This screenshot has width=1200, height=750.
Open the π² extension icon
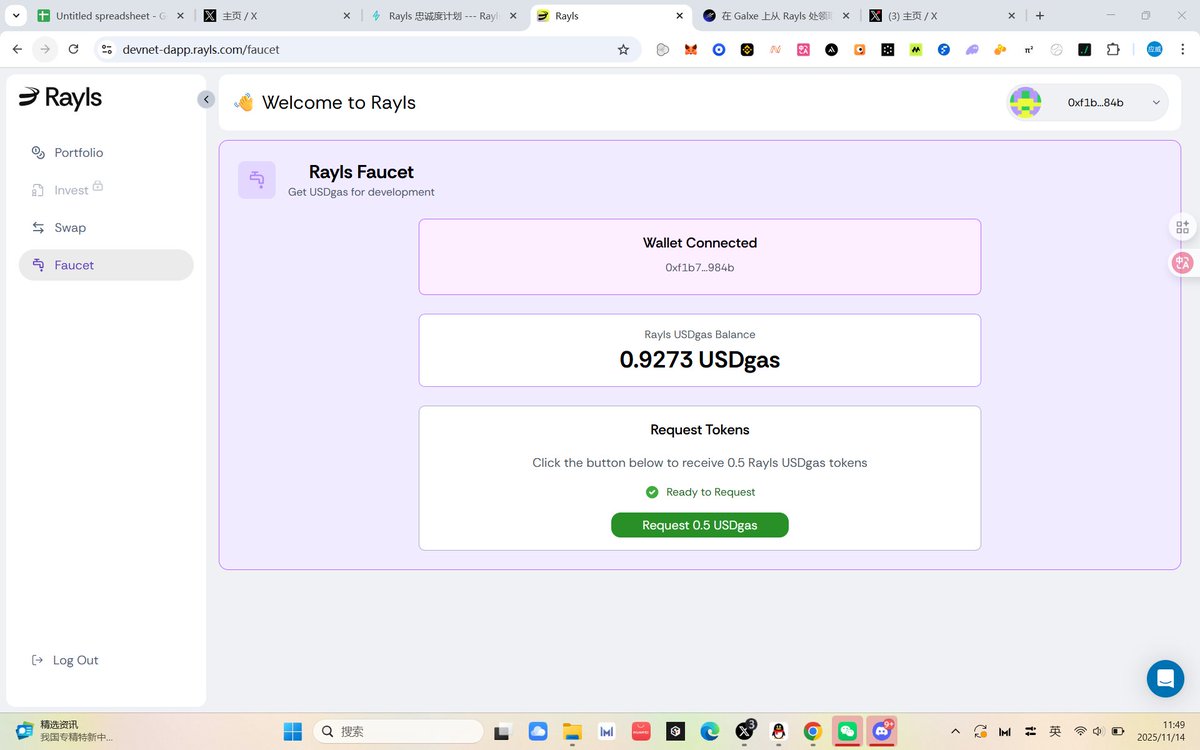click(1028, 49)
